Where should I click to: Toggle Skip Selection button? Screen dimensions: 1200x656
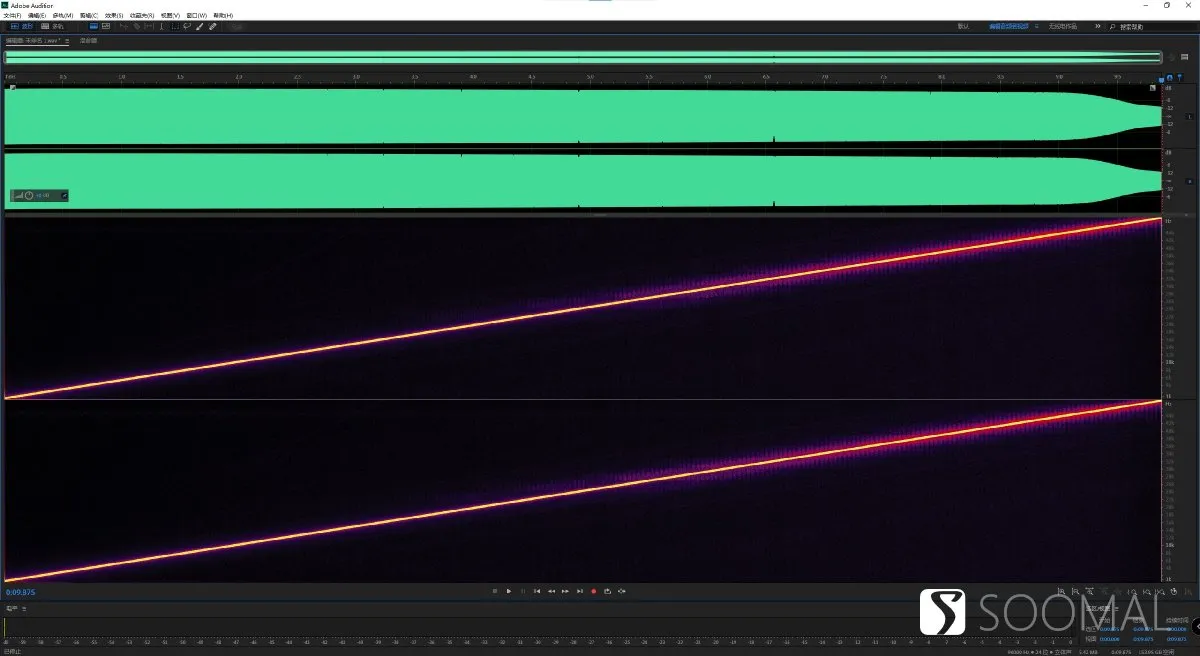click(x=622, y=591)
